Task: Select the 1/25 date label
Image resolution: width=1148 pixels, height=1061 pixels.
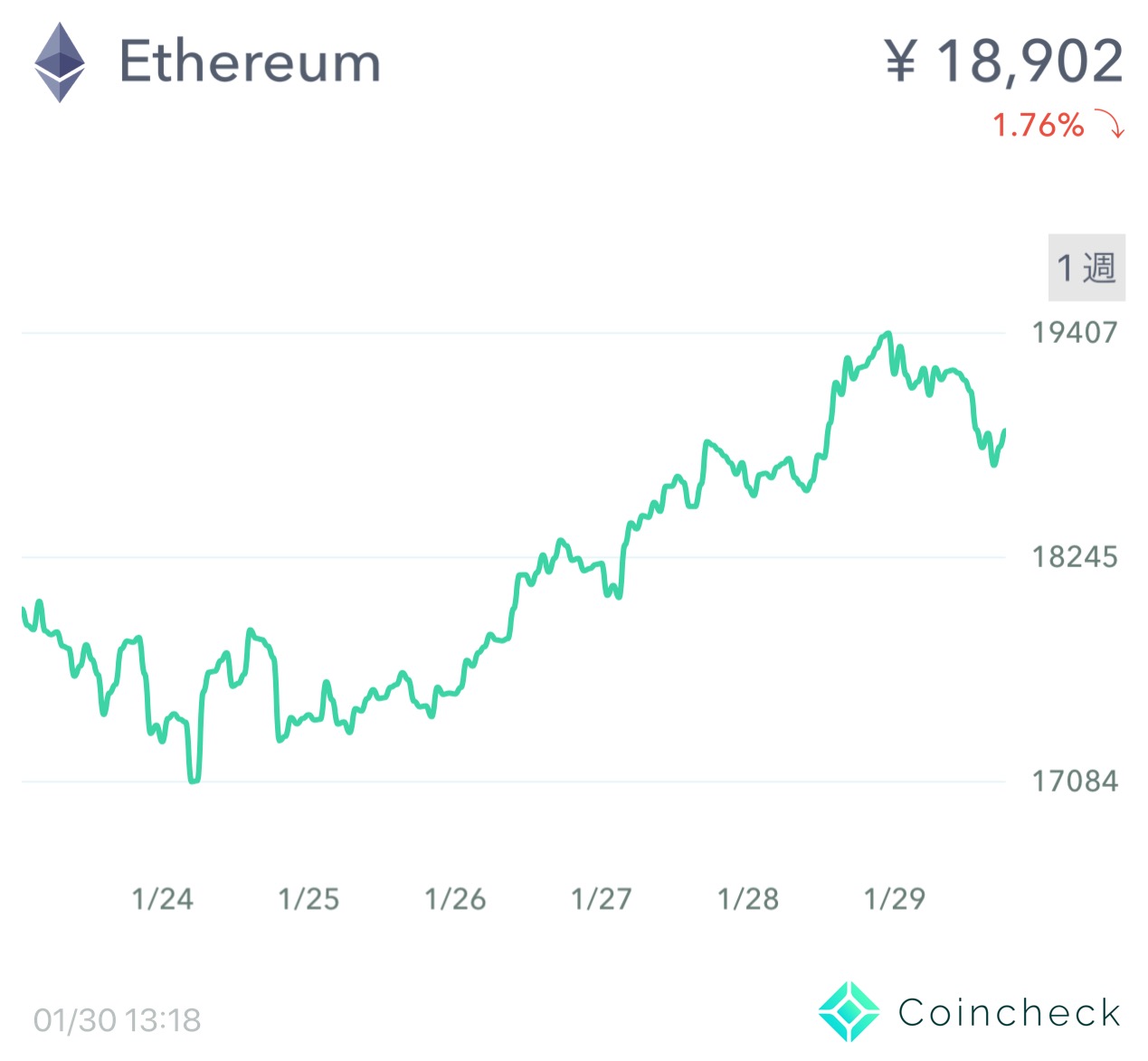Action: [308, 899]
